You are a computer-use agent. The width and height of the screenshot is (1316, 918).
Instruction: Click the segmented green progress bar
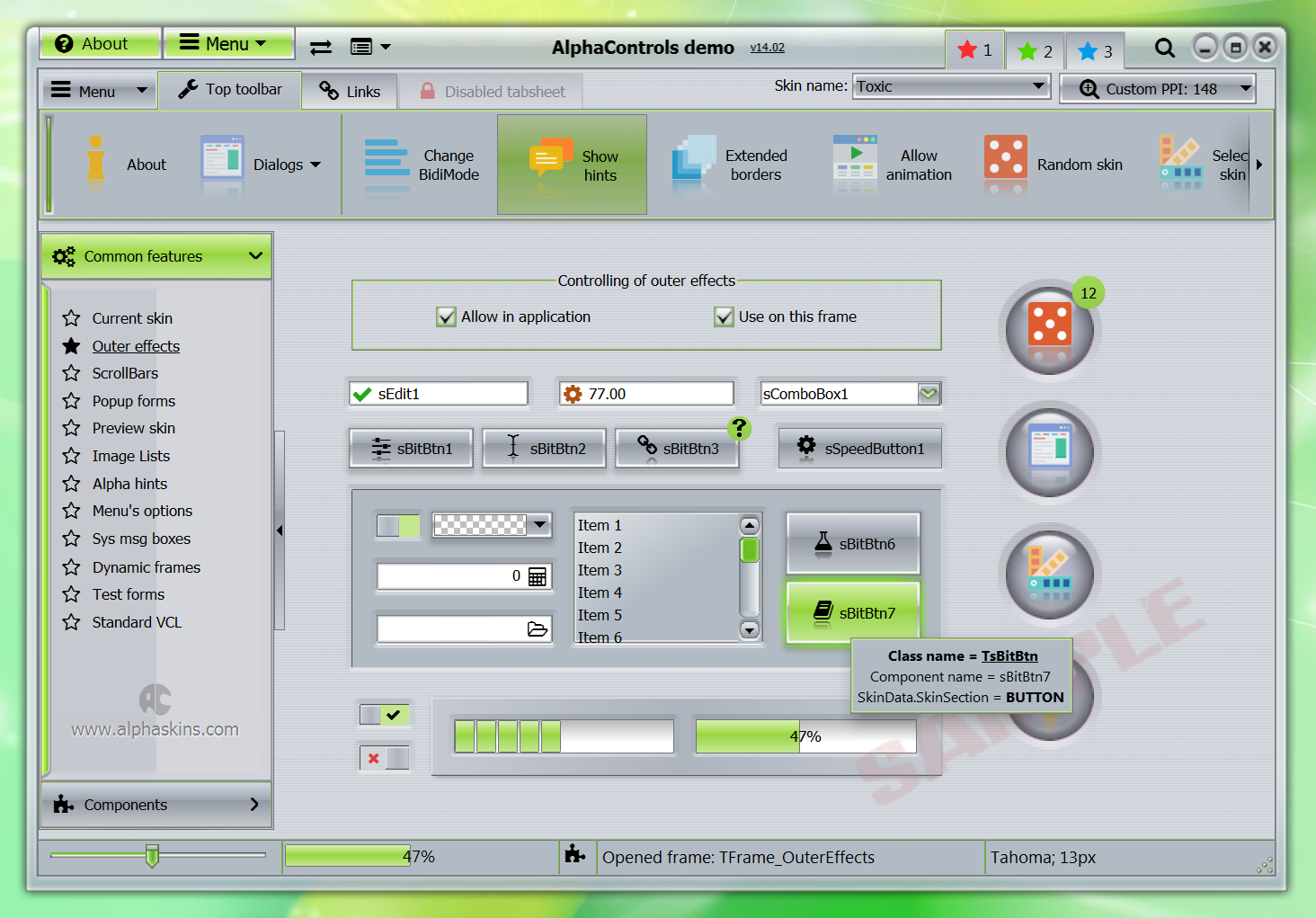(x=564, y=735)
